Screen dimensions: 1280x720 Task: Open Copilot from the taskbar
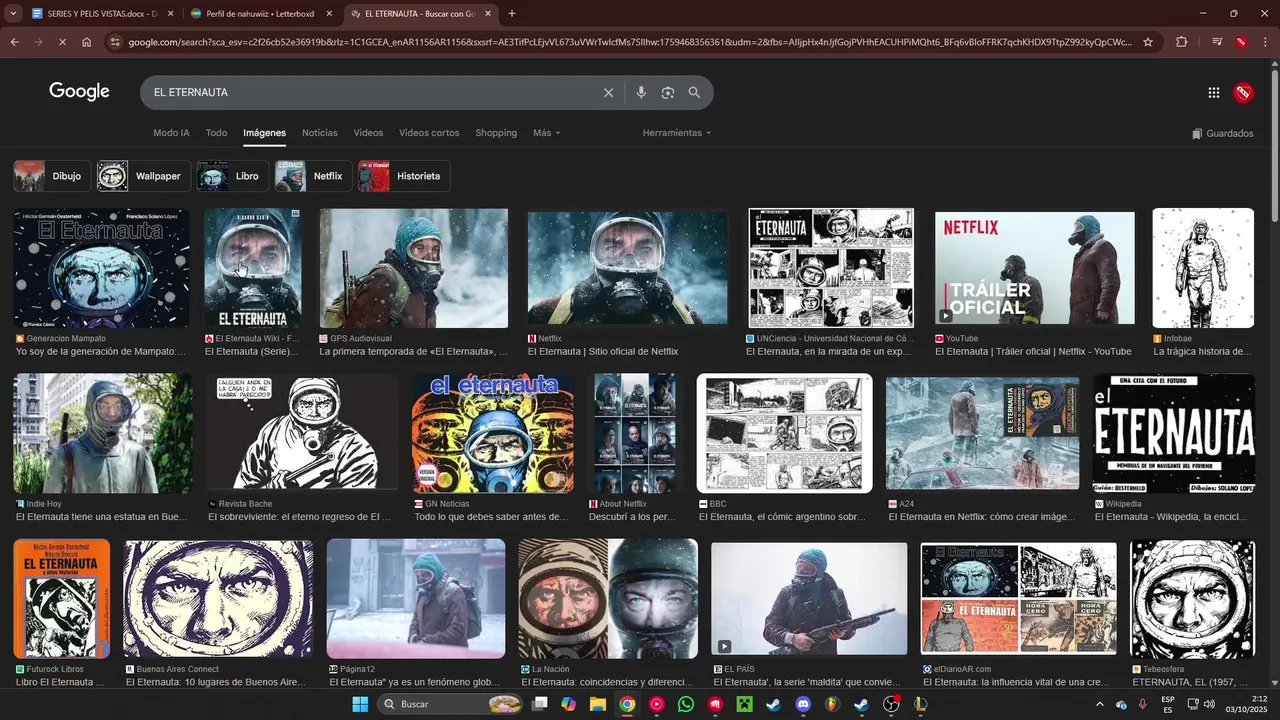point(569,704)
